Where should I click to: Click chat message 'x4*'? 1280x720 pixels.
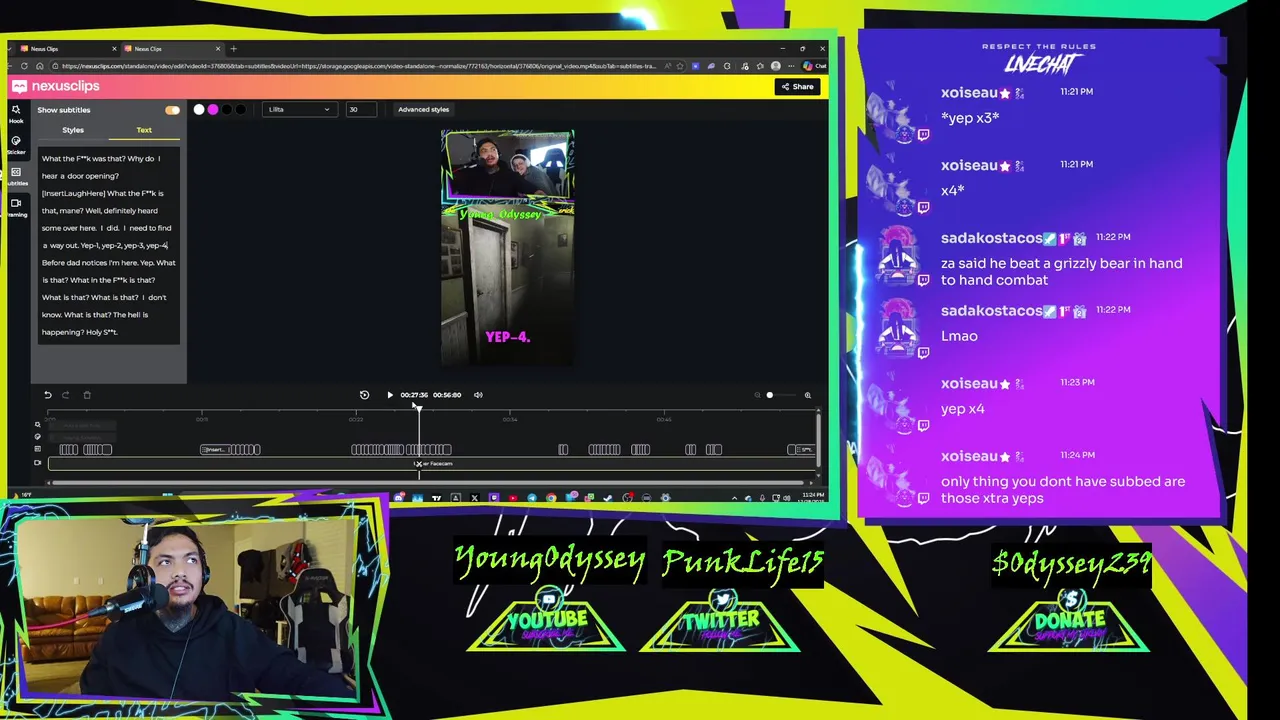click(952, 191)
